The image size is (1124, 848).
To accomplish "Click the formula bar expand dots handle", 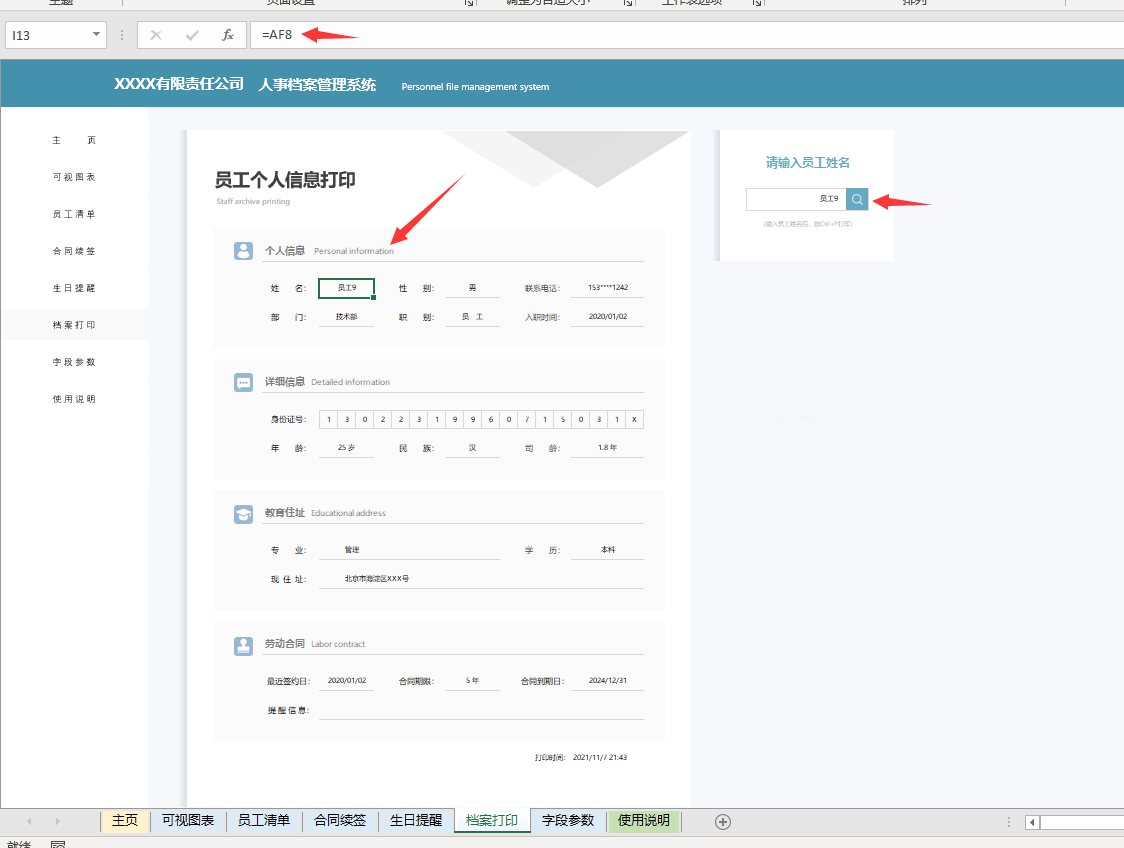I will [x=122, y=35].
